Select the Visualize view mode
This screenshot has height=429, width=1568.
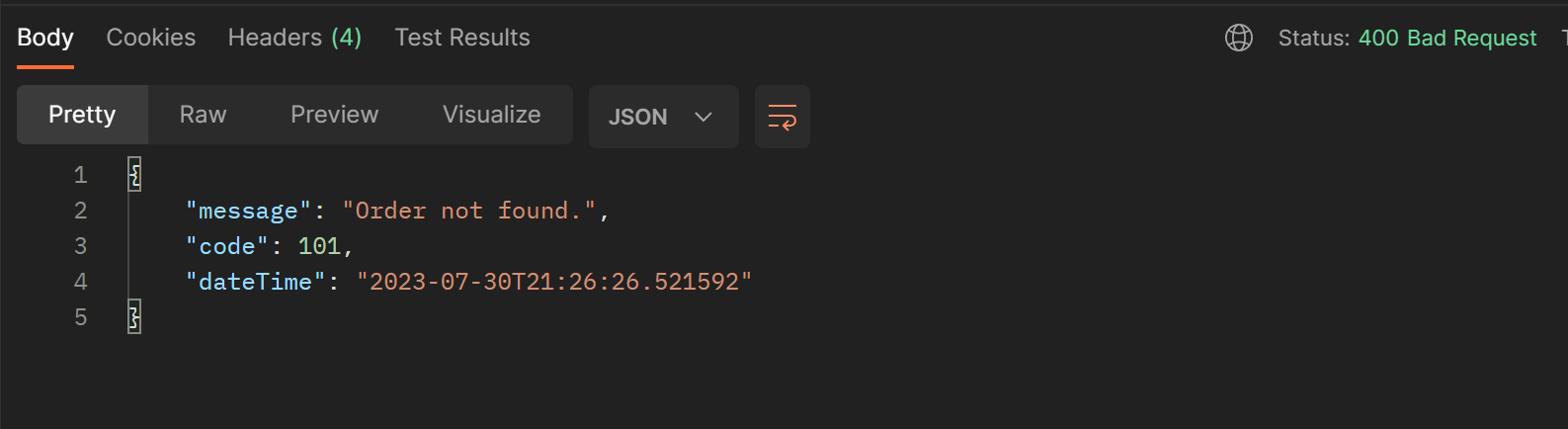point(491,115)
